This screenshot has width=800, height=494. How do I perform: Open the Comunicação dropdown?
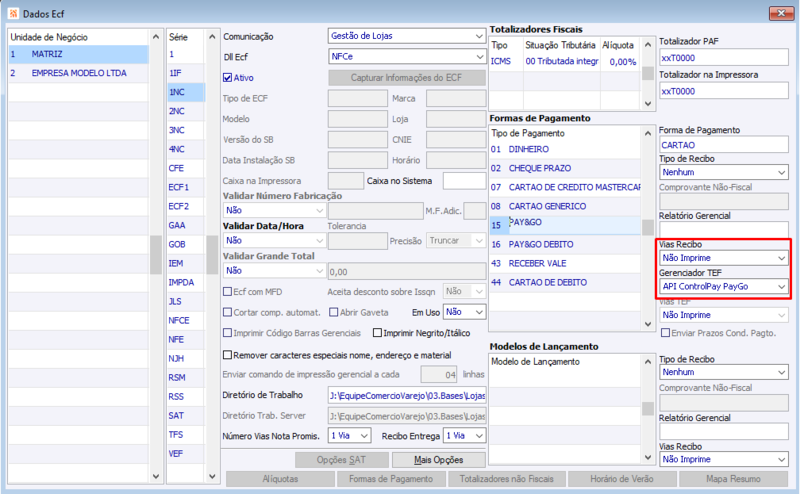point(407,36)
